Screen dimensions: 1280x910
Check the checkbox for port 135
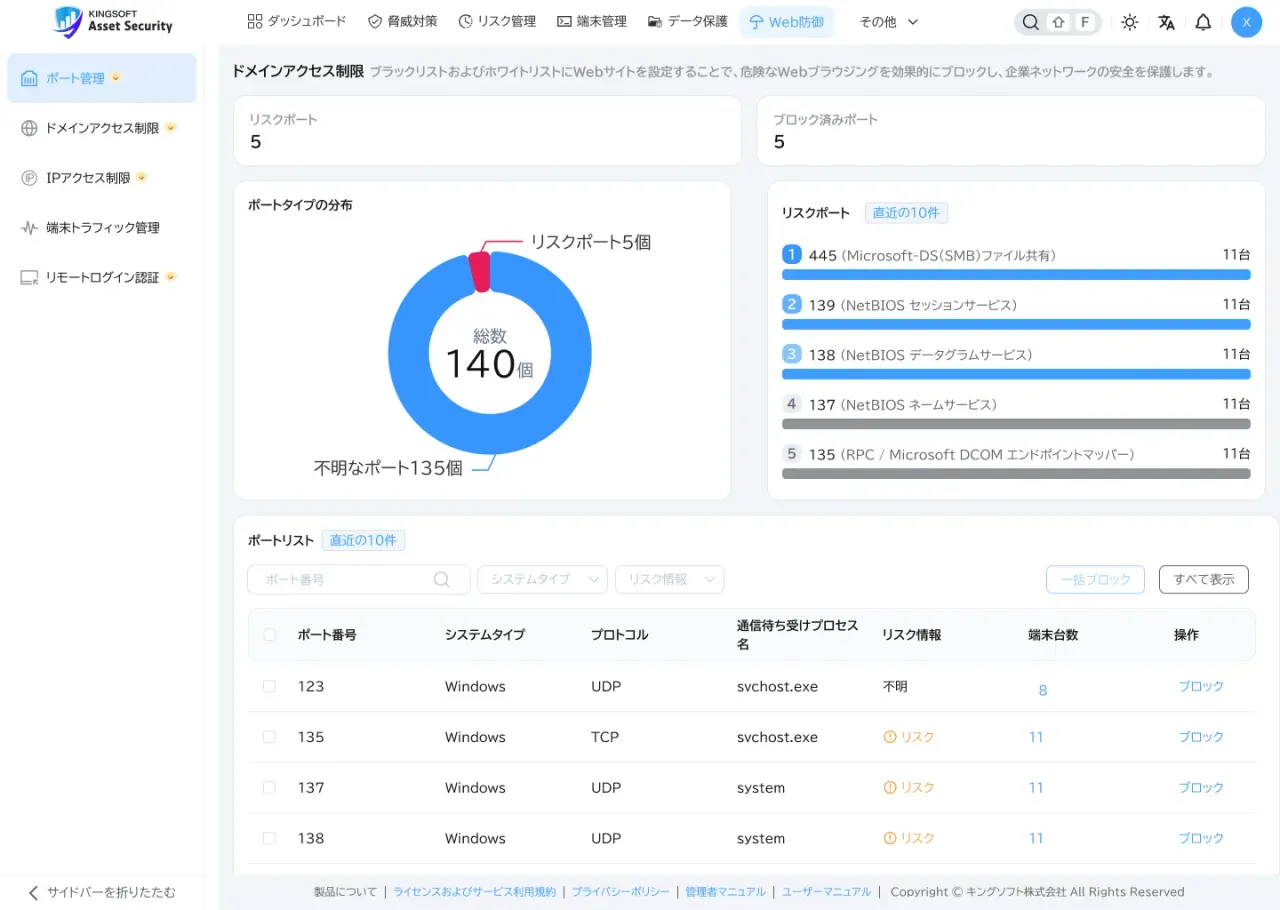pos(269,737)
